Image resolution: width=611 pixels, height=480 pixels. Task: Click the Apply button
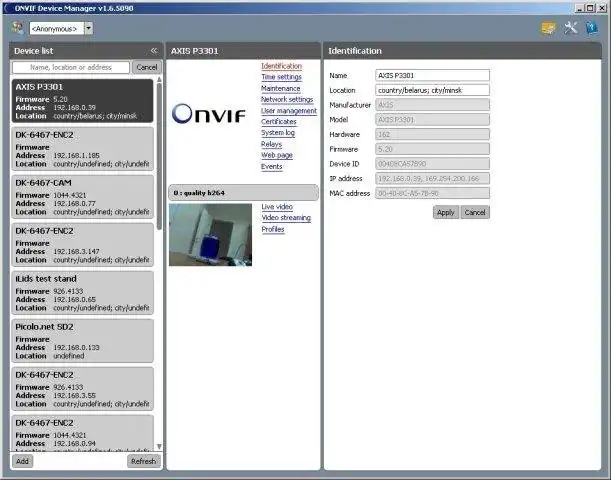click(445, 212)
